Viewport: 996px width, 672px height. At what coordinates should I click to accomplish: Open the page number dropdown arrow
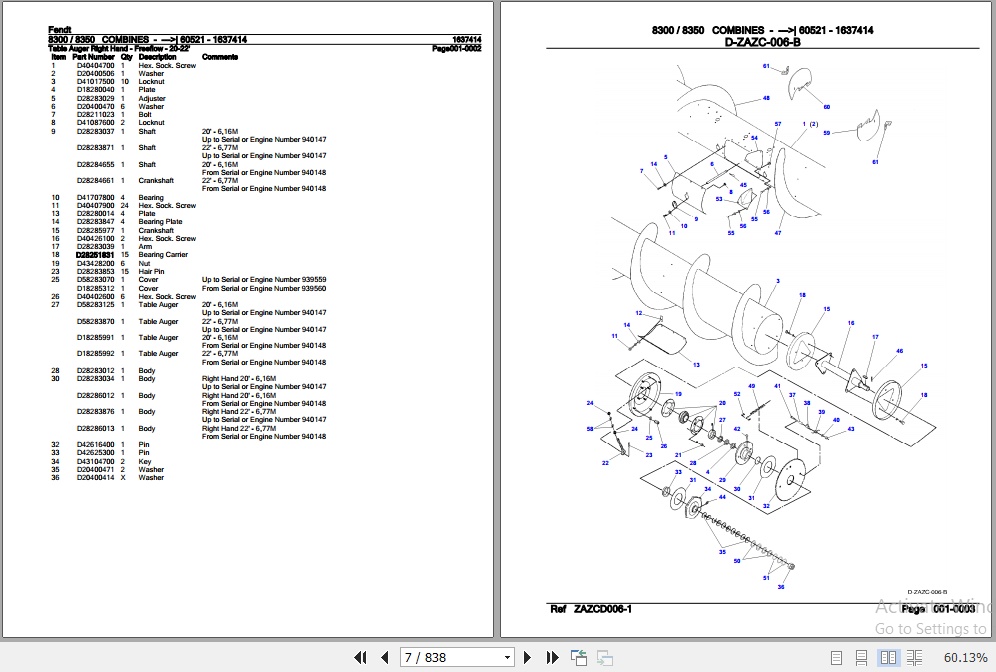coord(507,657)
